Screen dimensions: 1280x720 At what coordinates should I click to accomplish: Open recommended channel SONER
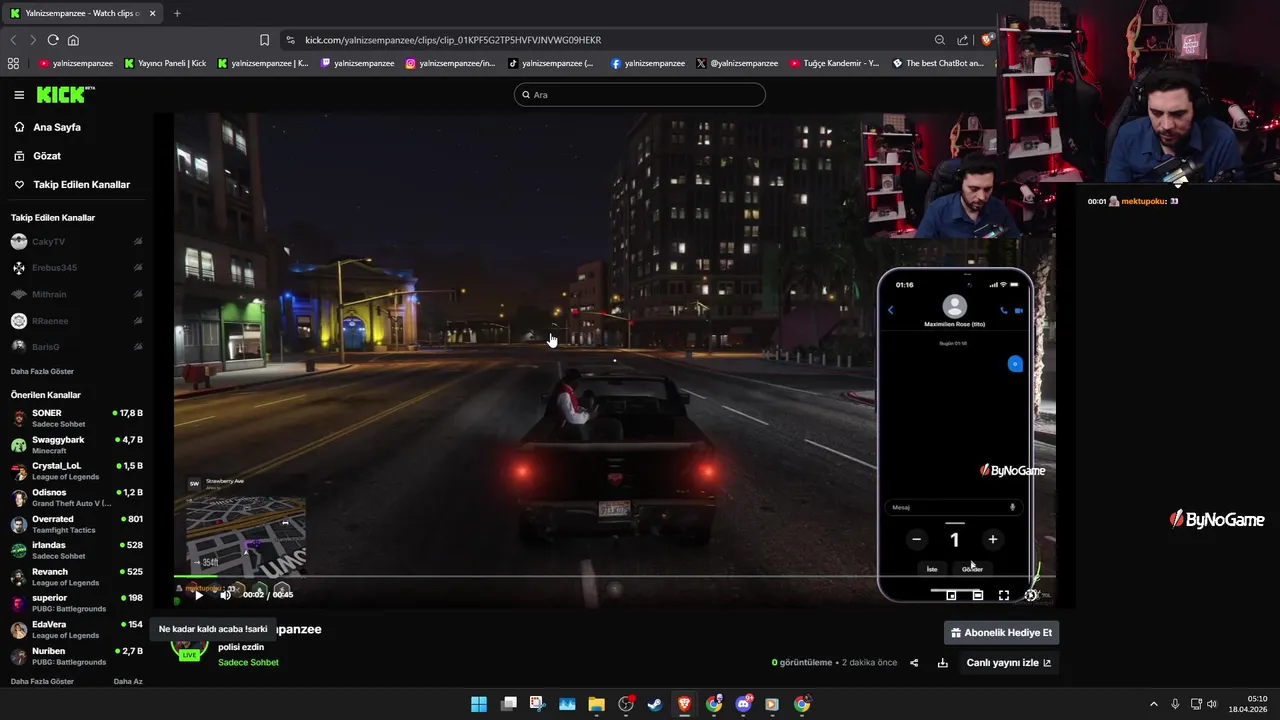coord(76,418)
